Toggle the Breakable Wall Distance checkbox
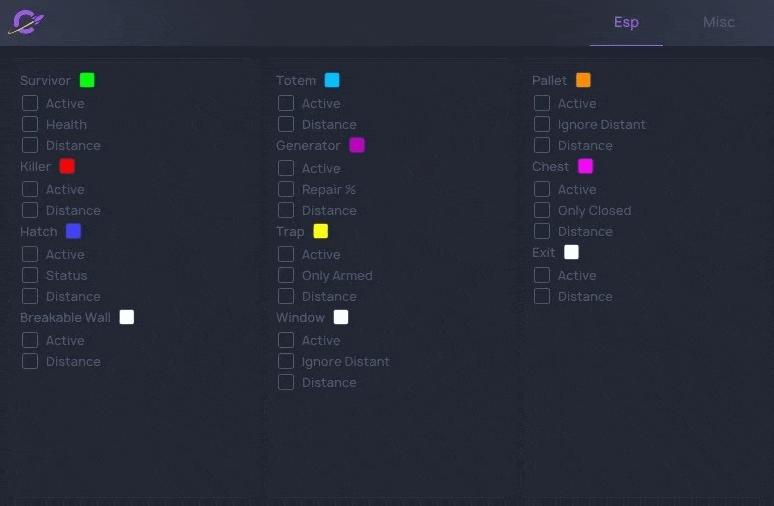The width and height of the screenshot is (774, 506). point(30,361)
